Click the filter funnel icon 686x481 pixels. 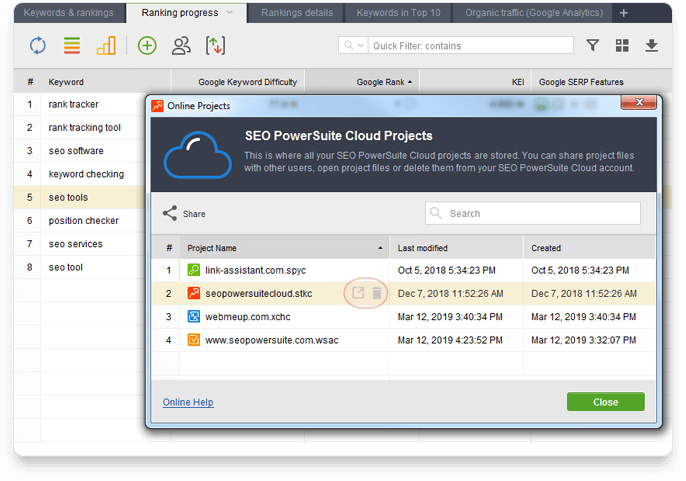point(592,45)
